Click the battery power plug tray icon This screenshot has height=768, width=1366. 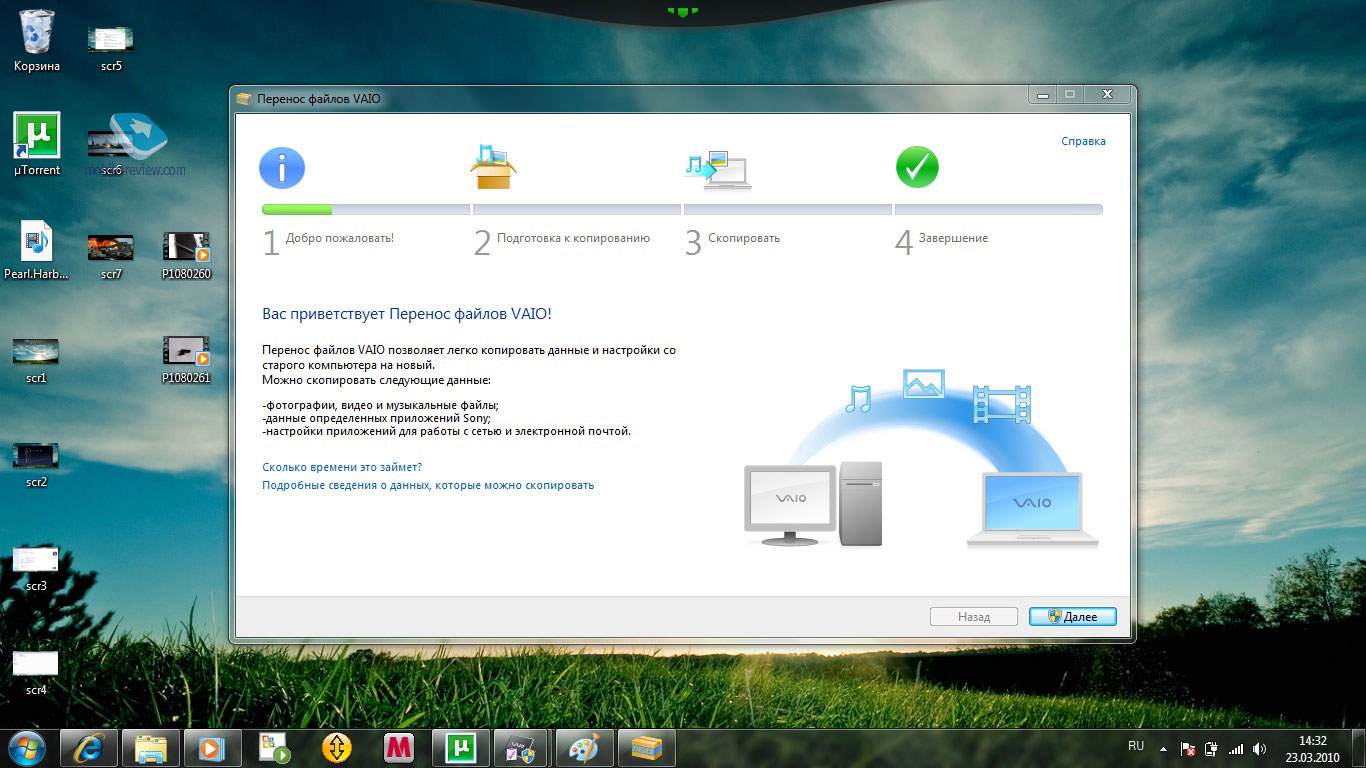point(1212,749)
